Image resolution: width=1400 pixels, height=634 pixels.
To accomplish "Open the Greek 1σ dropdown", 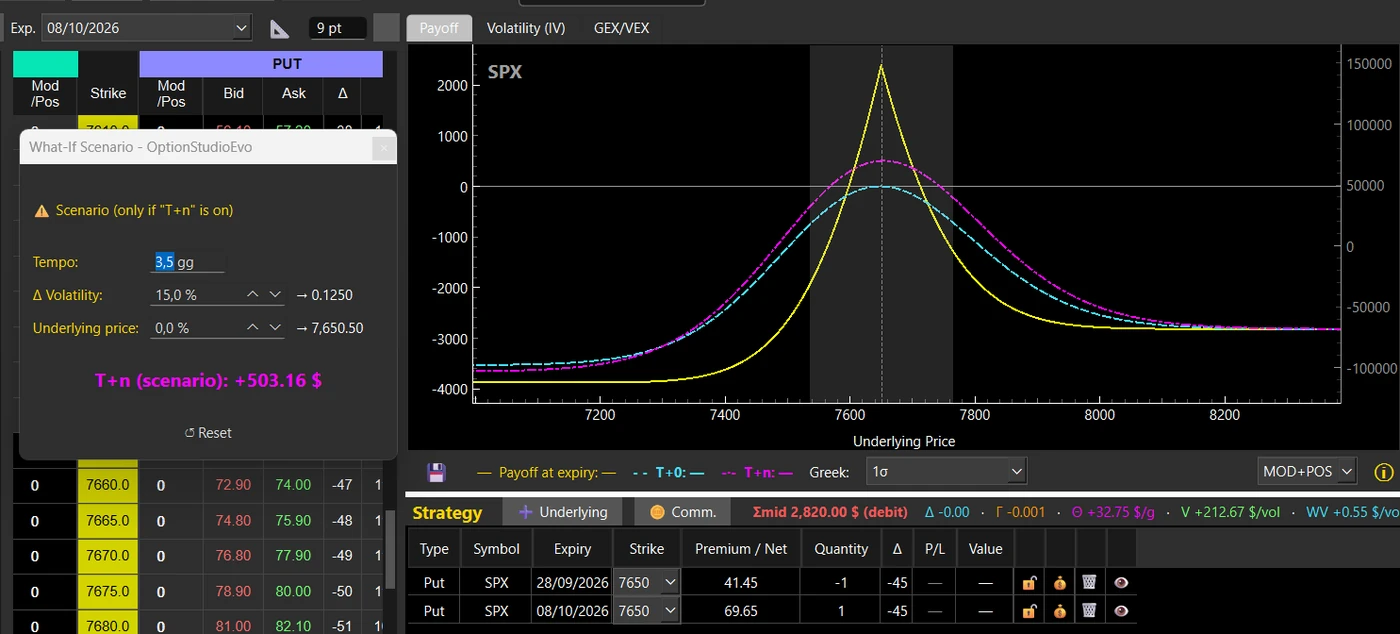I will (x=946, y=472).
